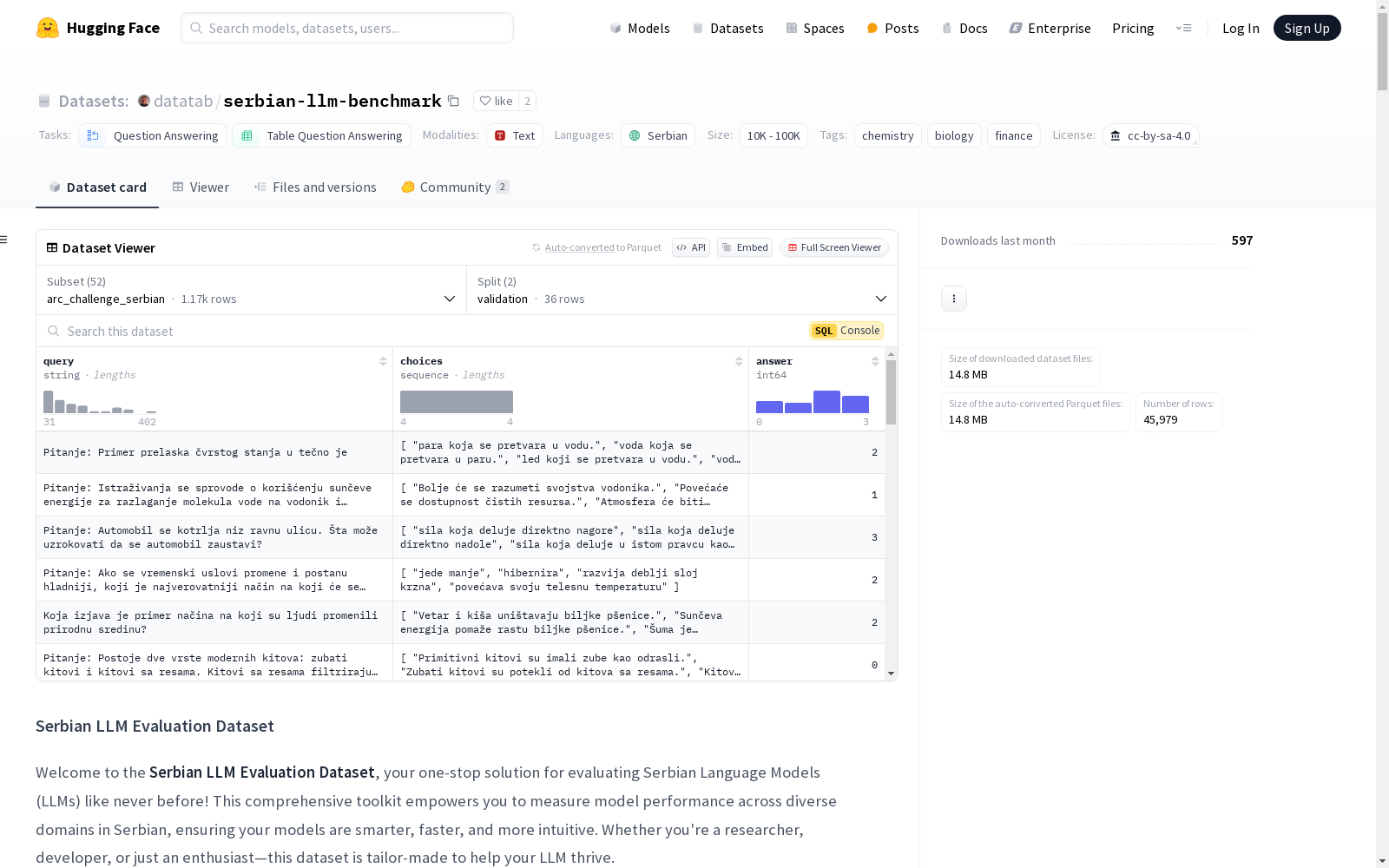Click the cc-by-sa-4.0 license tag
The width and height of the screenshot is (1389, 868).
tap(1150, 135)
